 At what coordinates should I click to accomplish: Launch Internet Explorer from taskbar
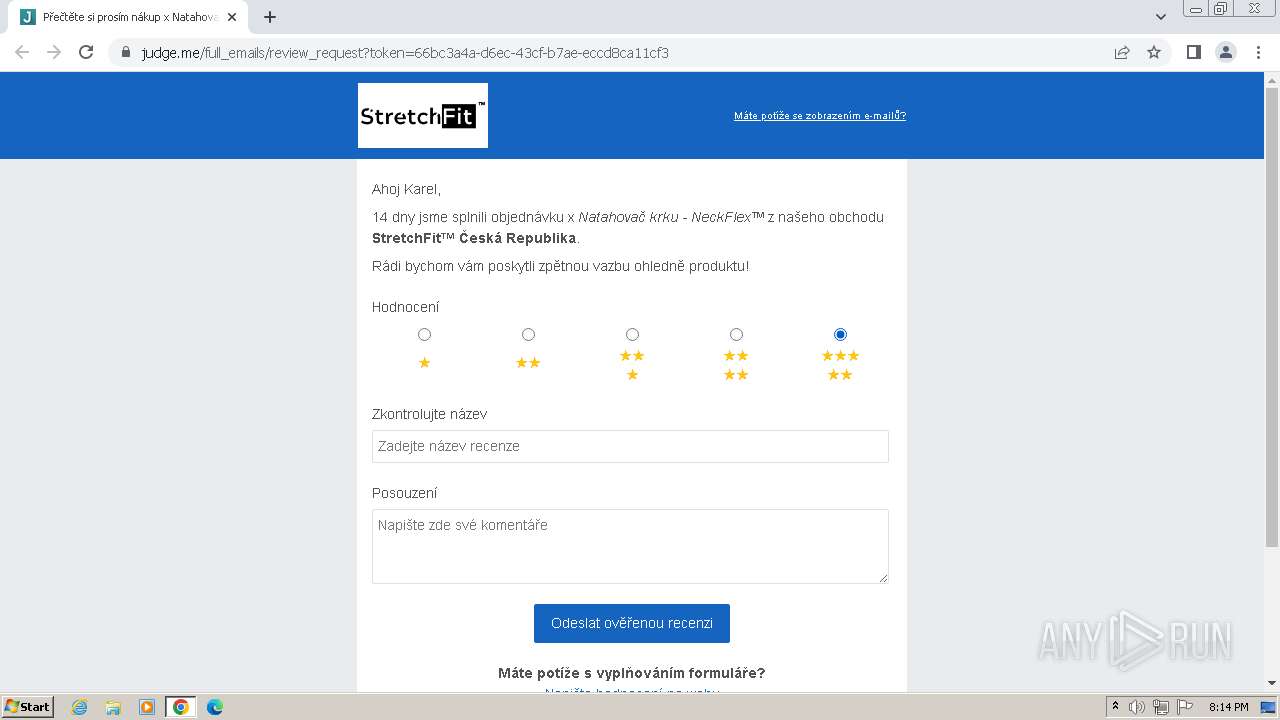click(x=79, y=707)
